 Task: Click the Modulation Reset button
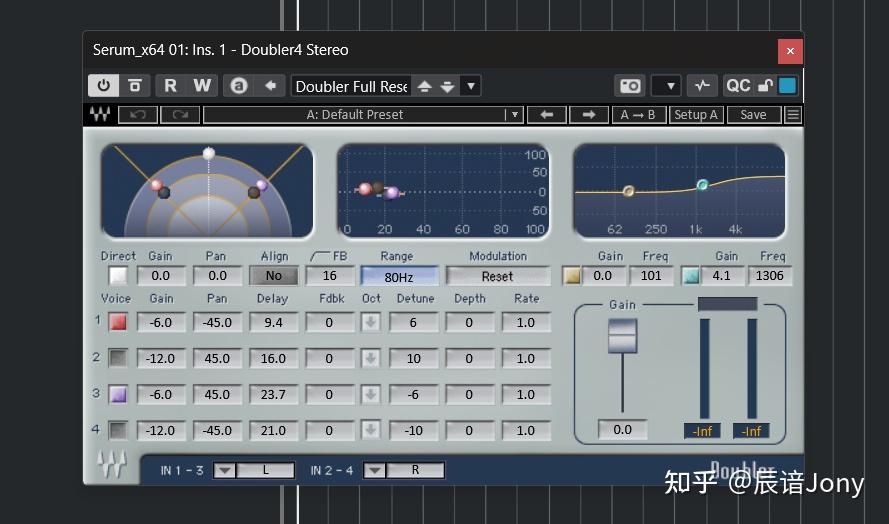(497, 276)
